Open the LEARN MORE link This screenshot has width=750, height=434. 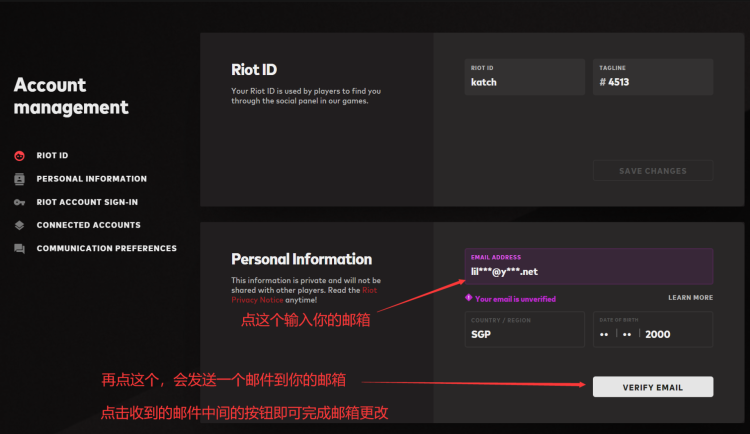tap(690, 298)
